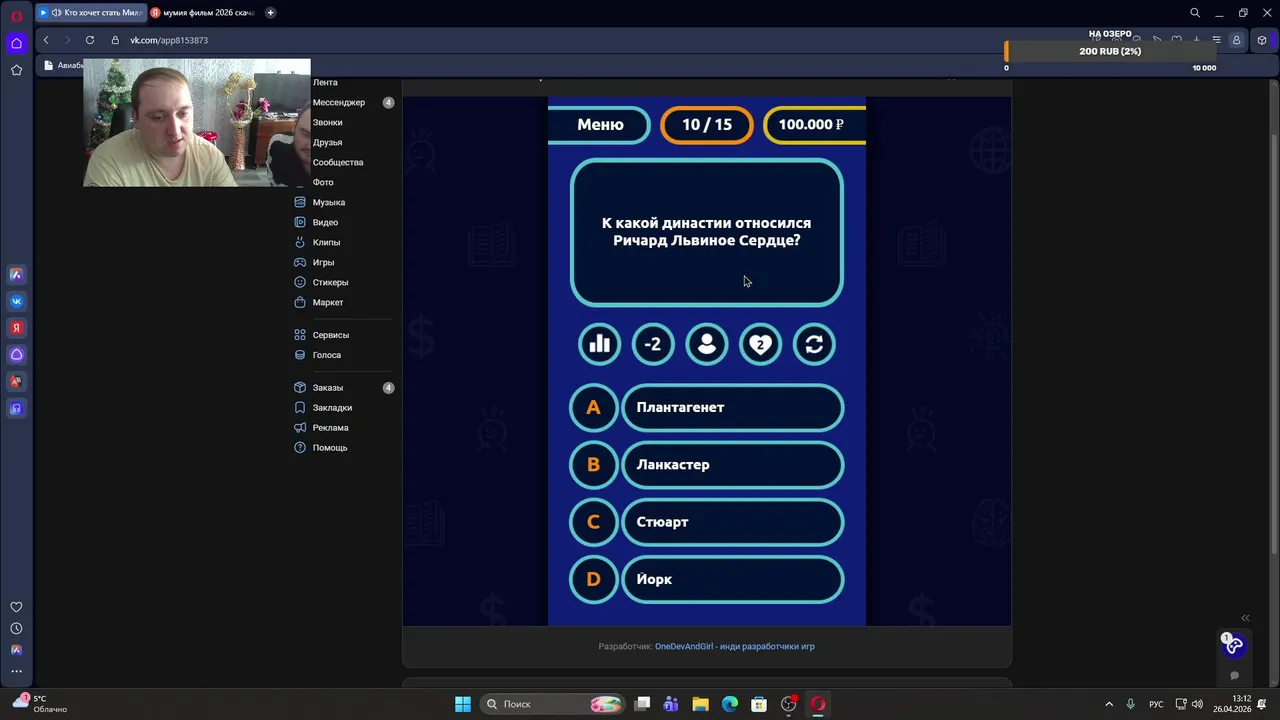Open Друзья in VK sidebar
This screenshot has height=720, width=1280.
point(327,142)
